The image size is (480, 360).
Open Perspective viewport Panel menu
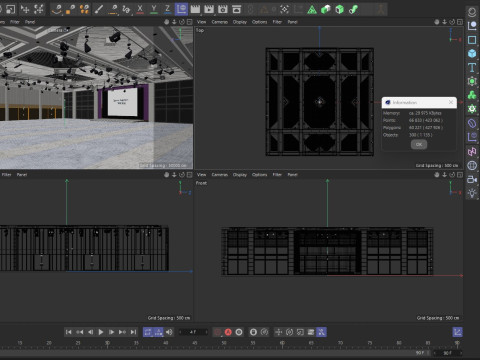click(x=30, y=22)
